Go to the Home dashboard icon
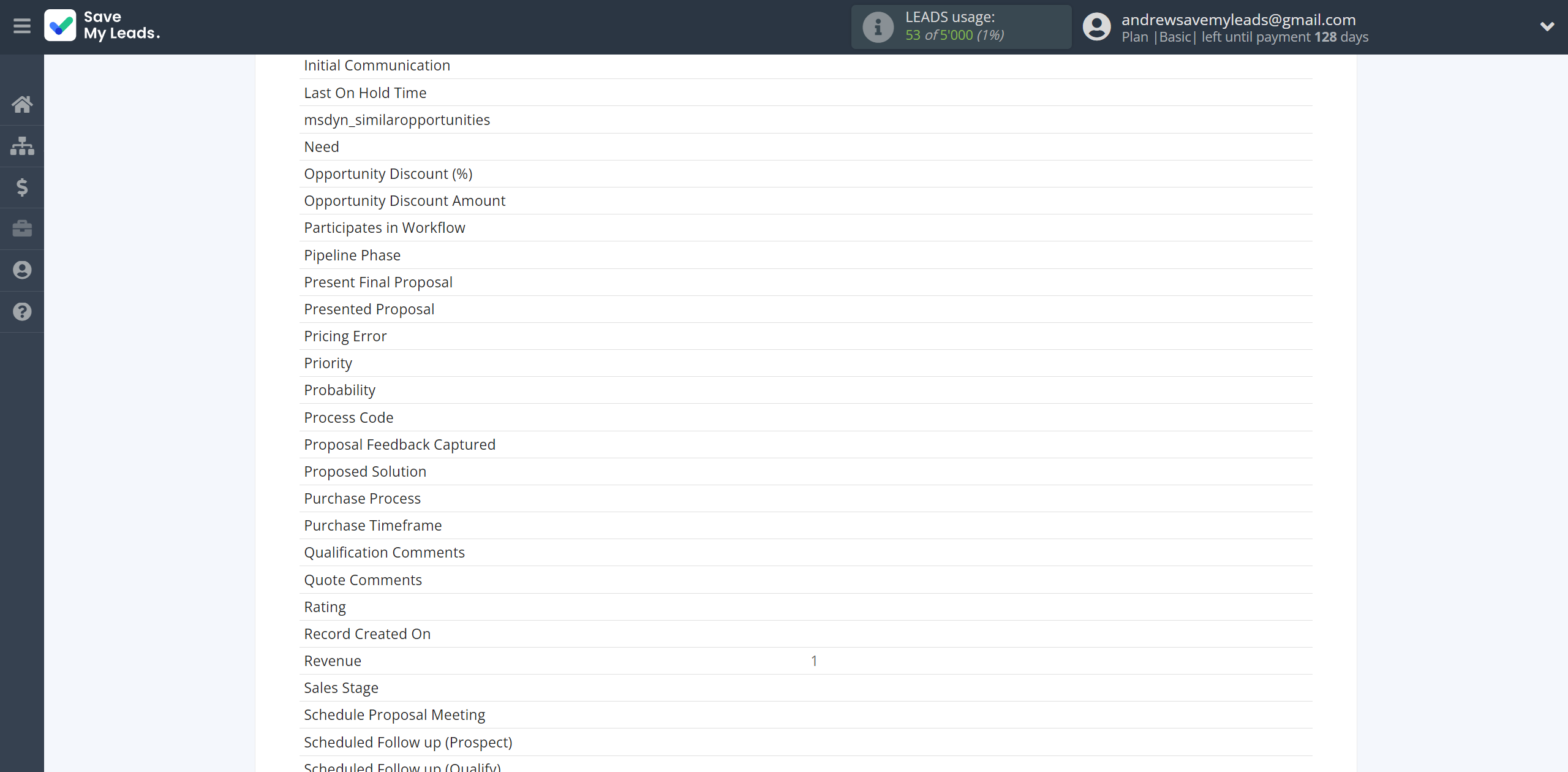Image resolution: width=1568 pixels, height=772 pixels. (x=22, y=104)
